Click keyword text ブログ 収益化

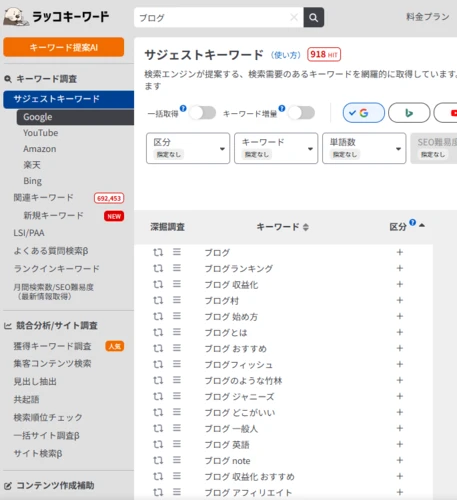(231, 285)
